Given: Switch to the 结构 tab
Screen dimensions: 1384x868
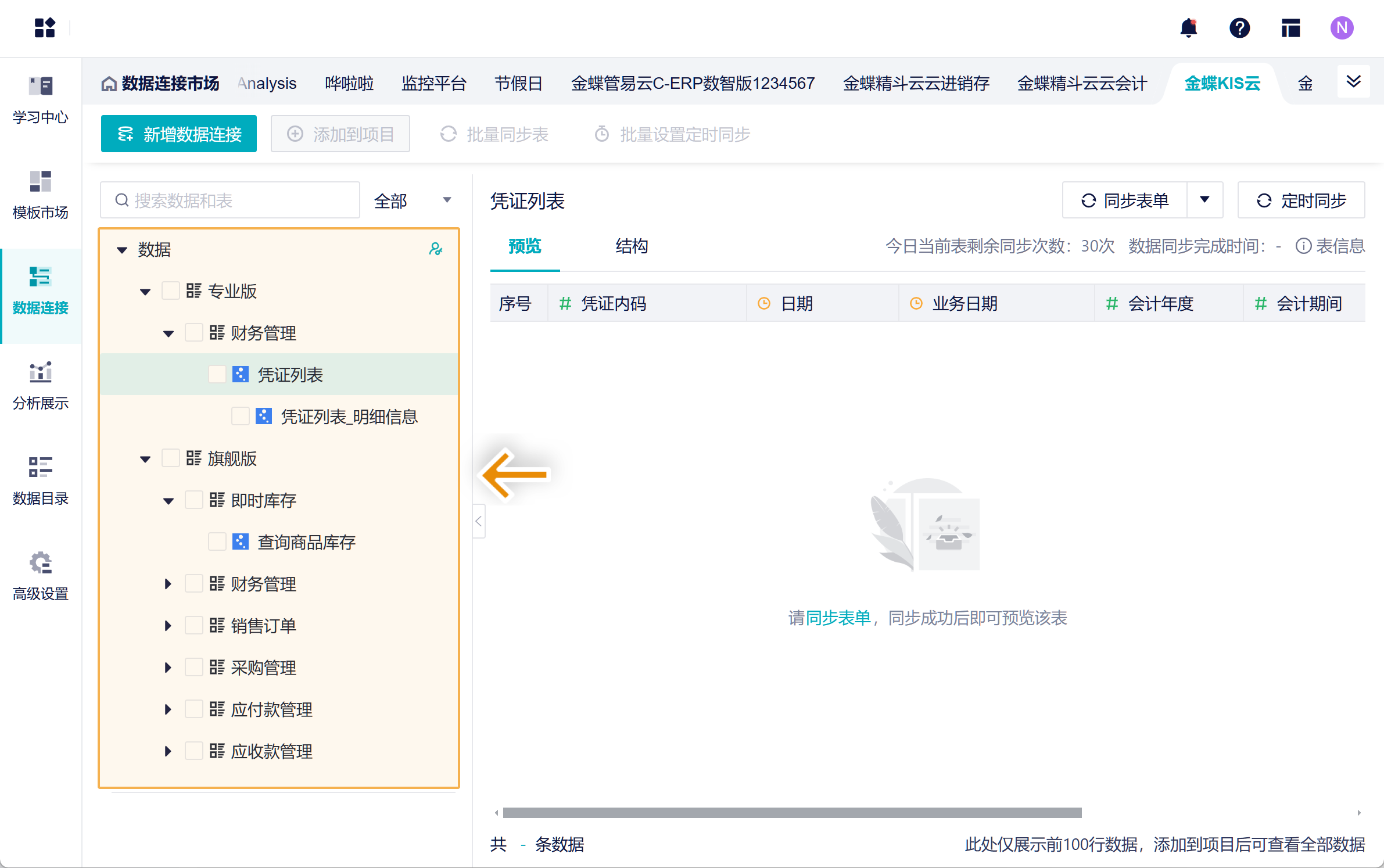Looking at the screenshot, I should pyautogui.click(x=632, y=246).
